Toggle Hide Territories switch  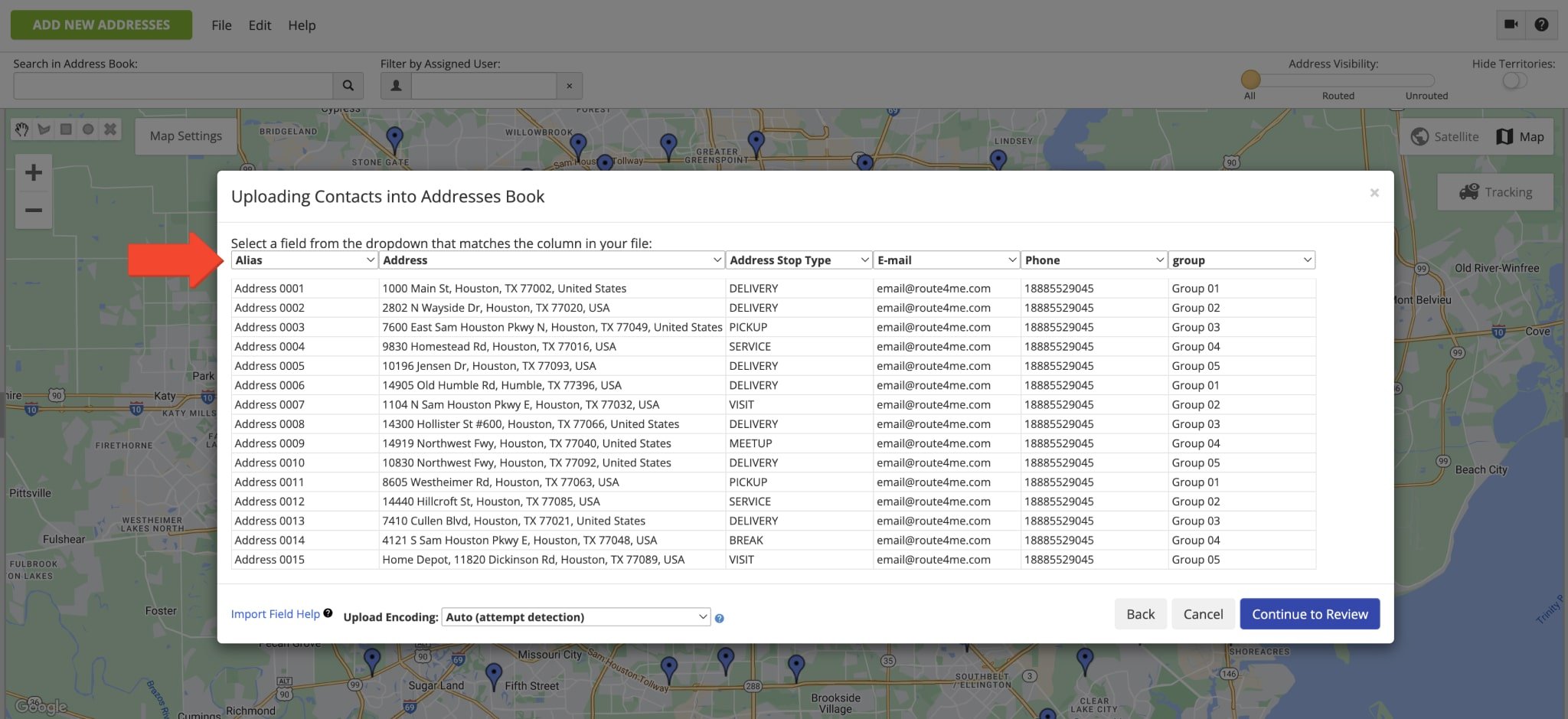1514,80
